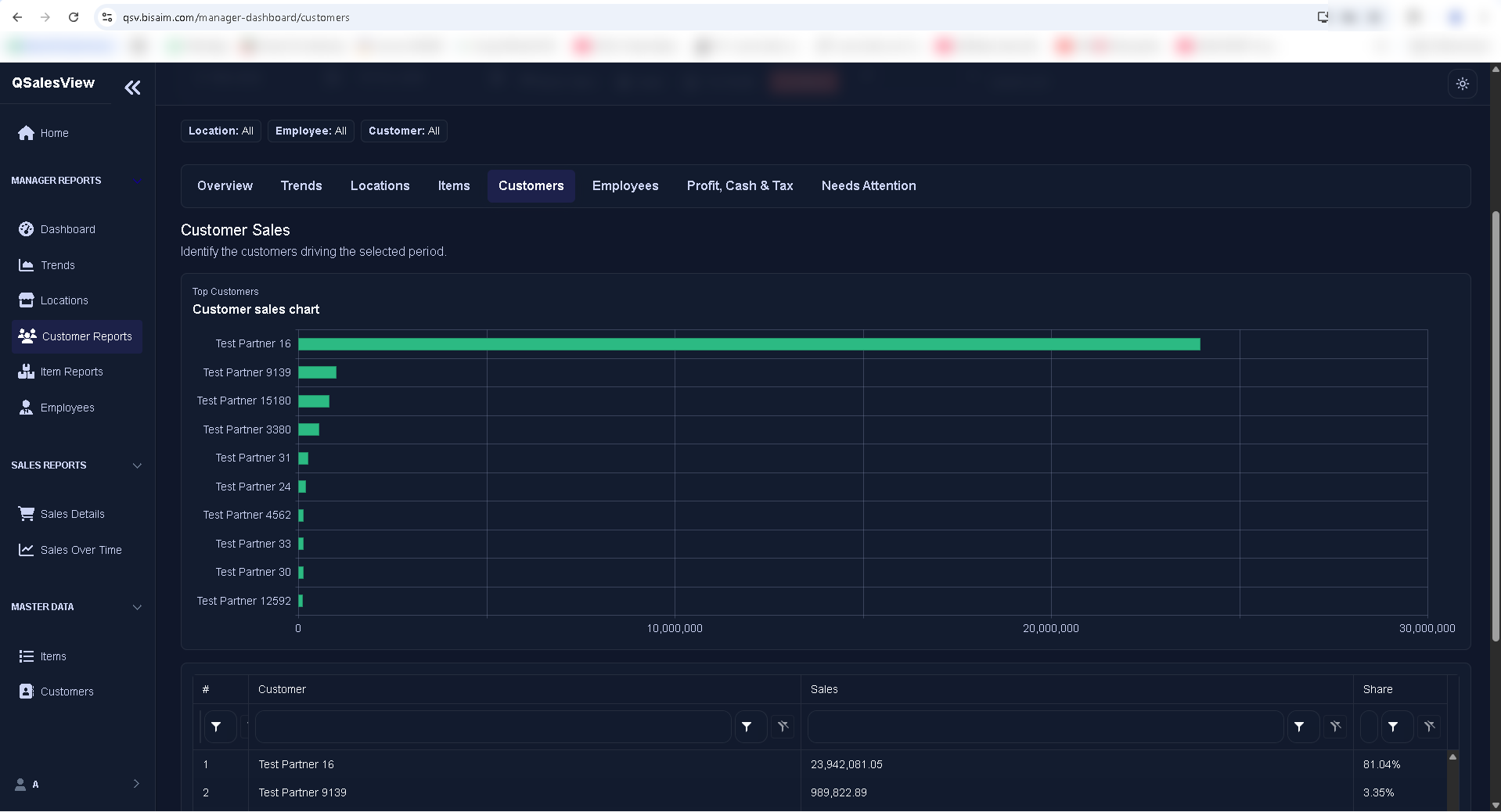Open the Item Reports boxes icon

pos(26,372)
